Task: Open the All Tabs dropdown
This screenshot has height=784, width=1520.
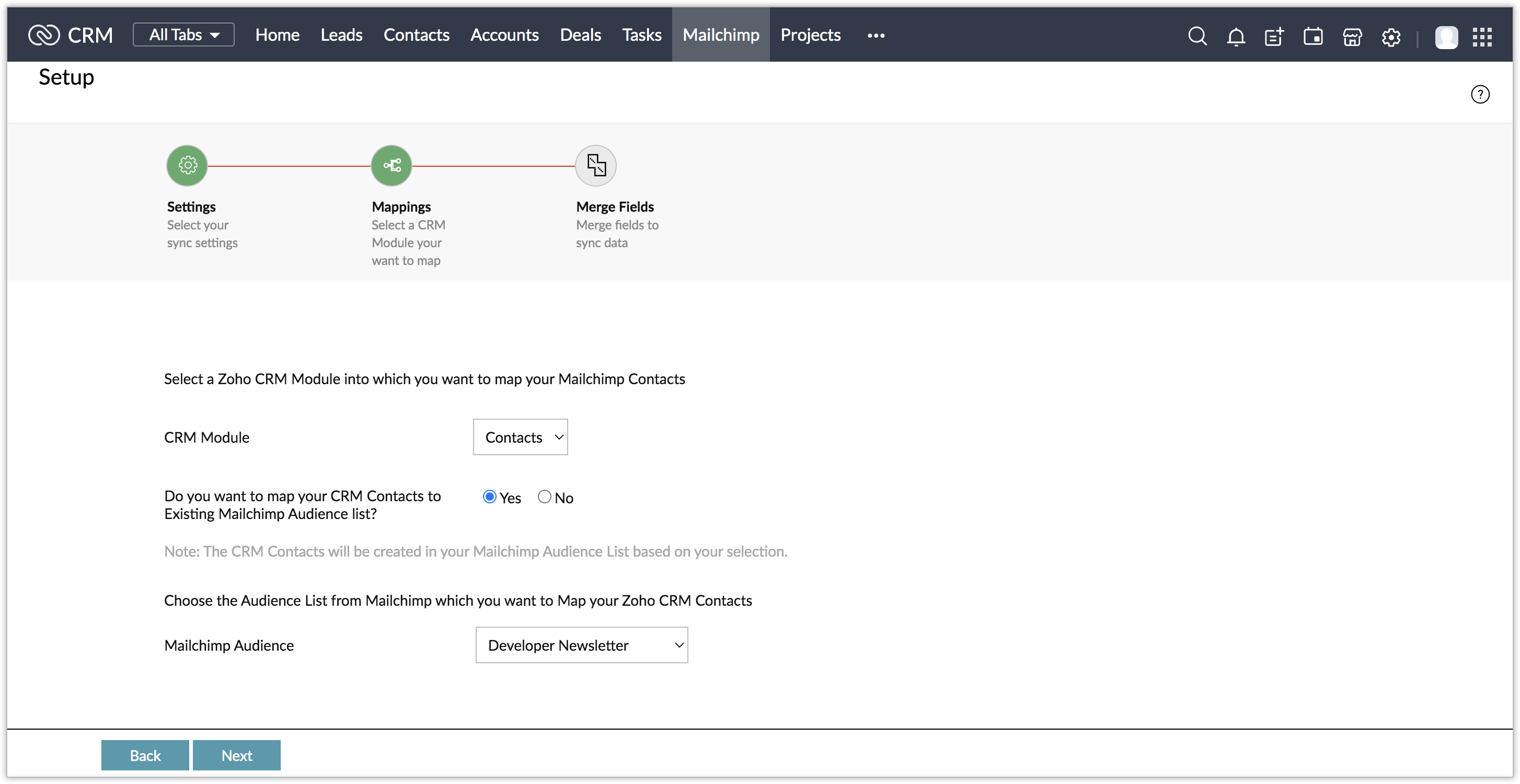Action: click(183, 35)
